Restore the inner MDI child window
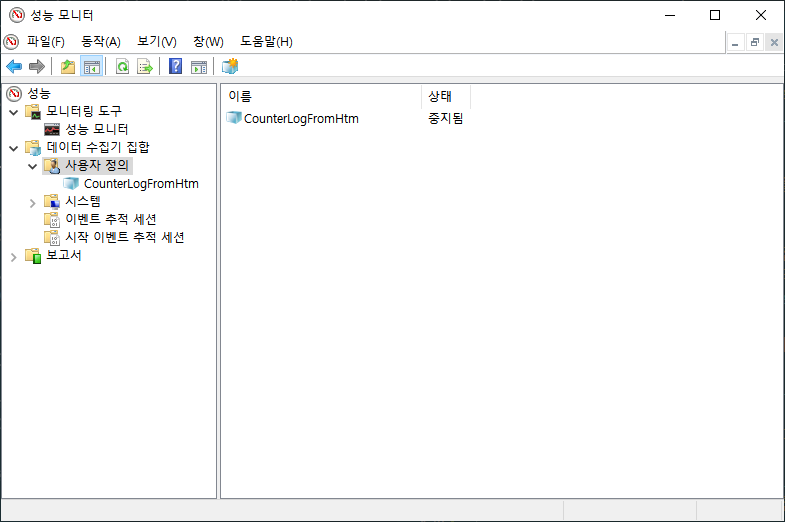The width and height of the screenshot is (785, 522). pos(754,43)
